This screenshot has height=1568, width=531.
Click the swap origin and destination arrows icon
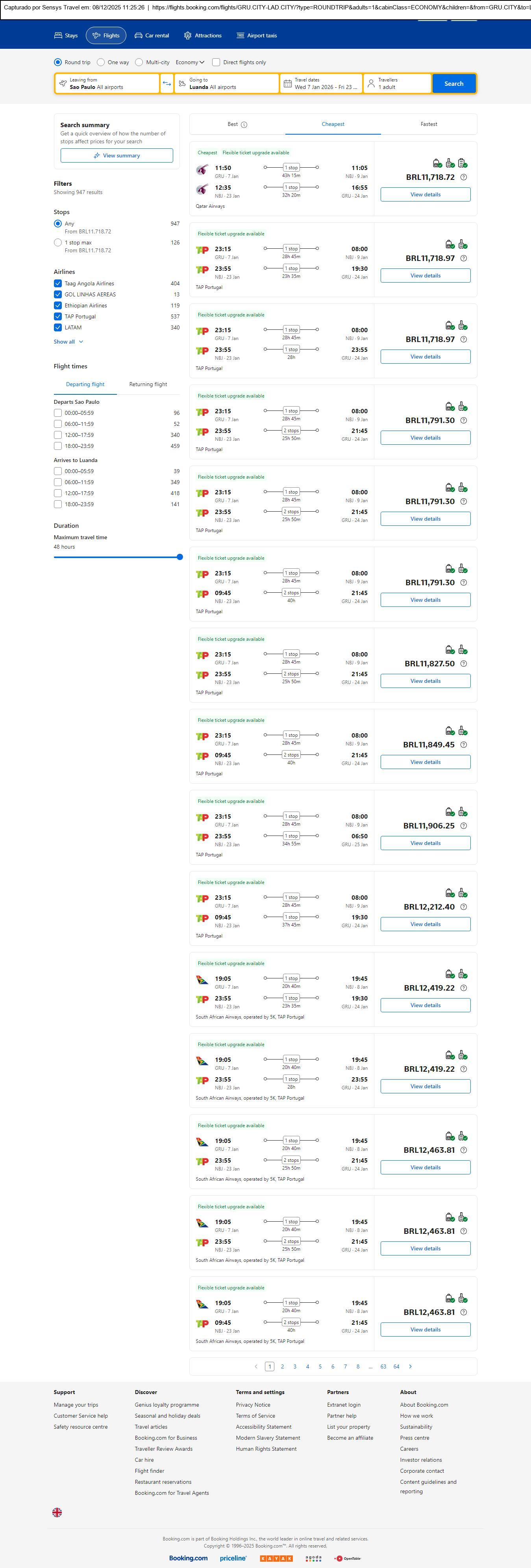[167, 83]
